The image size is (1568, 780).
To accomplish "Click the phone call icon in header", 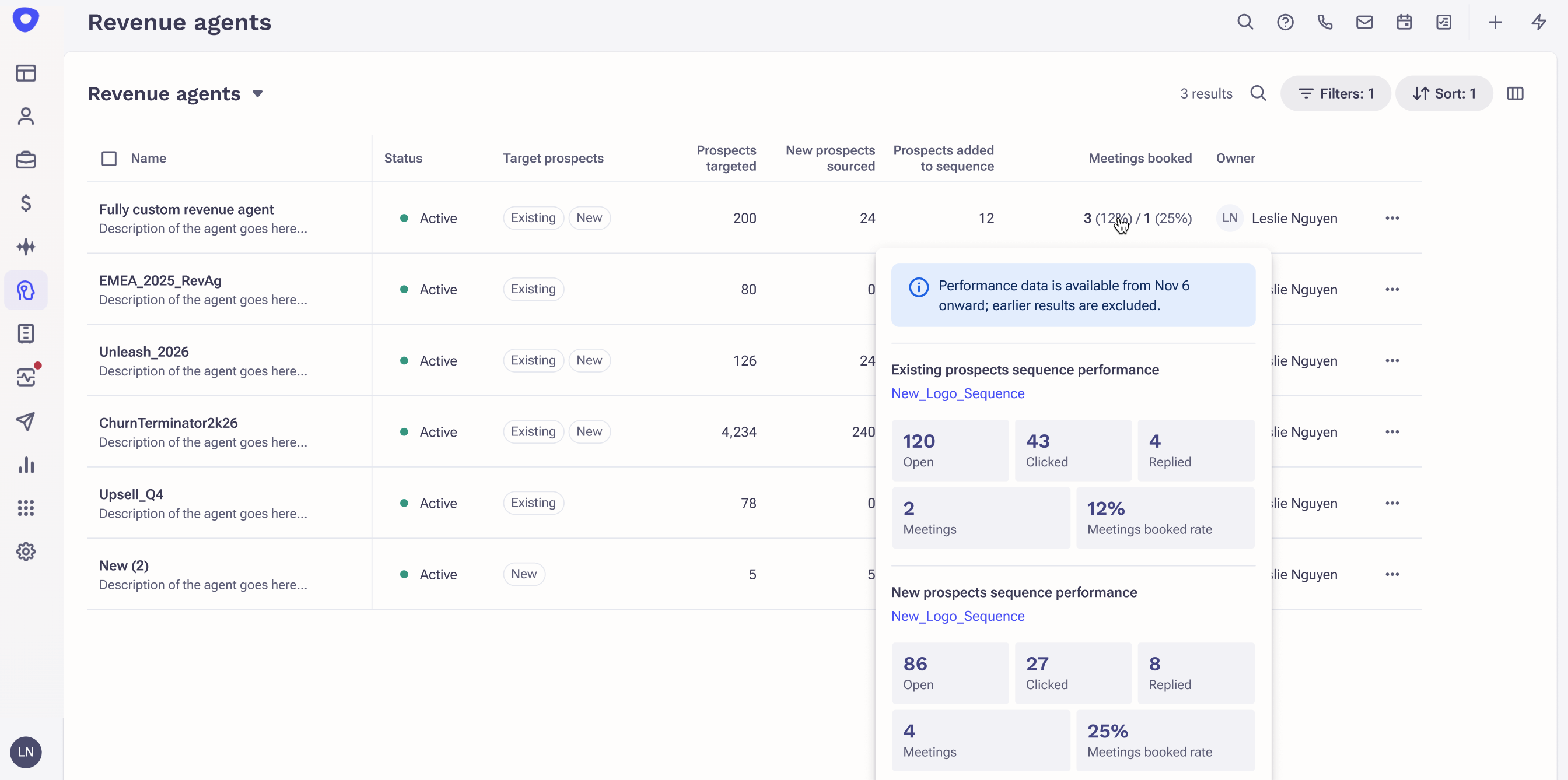I will click(1325, 23).
